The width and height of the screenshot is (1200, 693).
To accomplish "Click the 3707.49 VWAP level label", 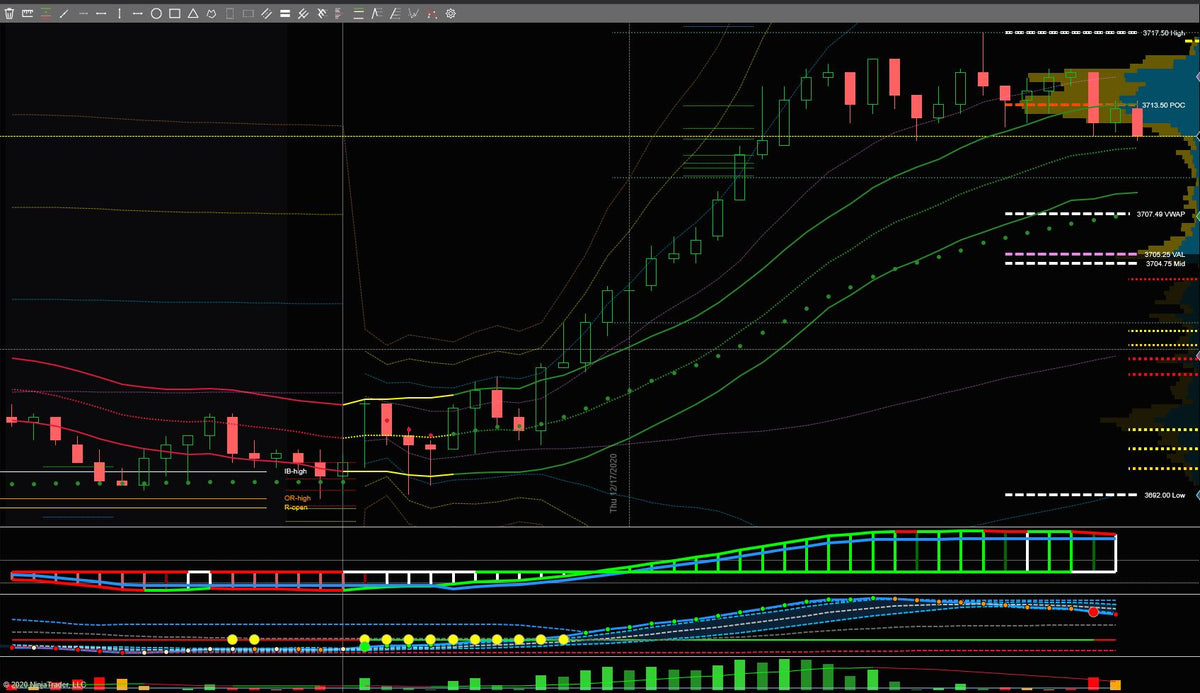I will pyautogui.click(x=1161, y=214).
